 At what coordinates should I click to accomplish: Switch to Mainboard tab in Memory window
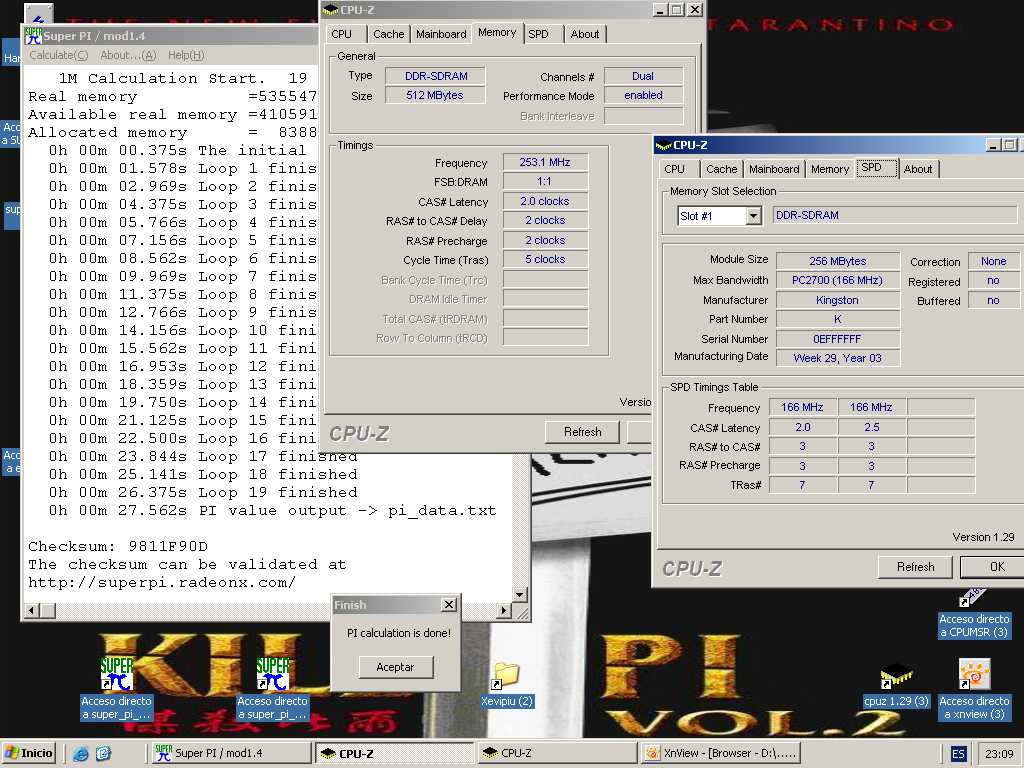[x=441, y=34]
